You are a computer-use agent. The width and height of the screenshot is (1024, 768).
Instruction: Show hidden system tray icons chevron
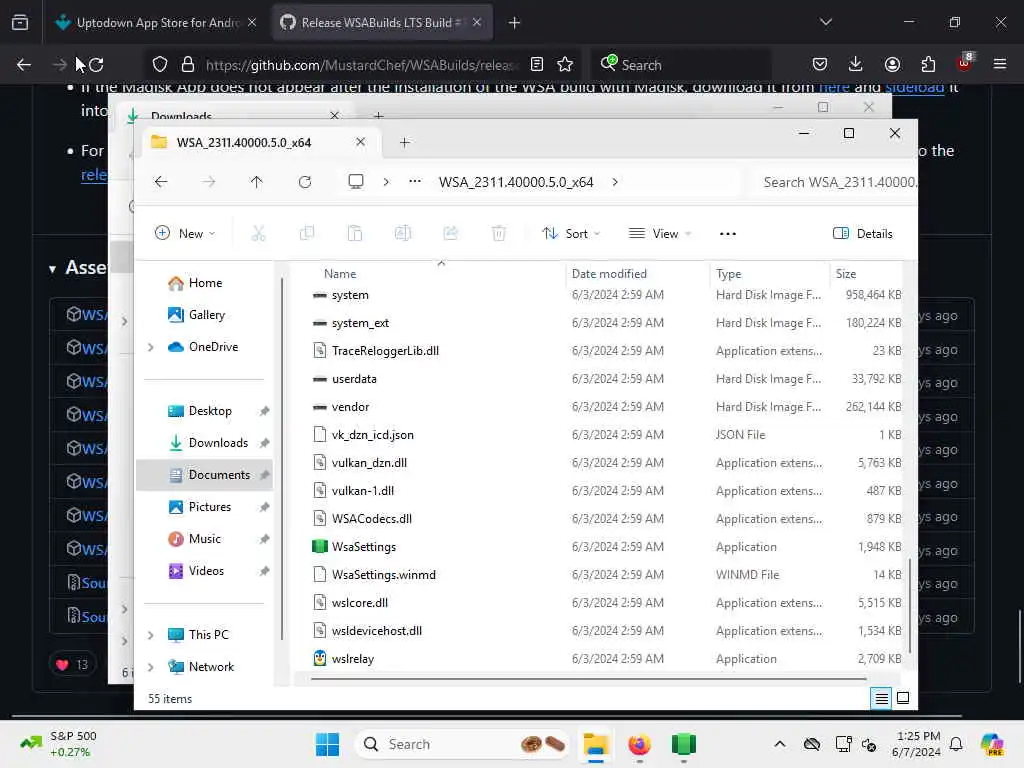[780, 744]
